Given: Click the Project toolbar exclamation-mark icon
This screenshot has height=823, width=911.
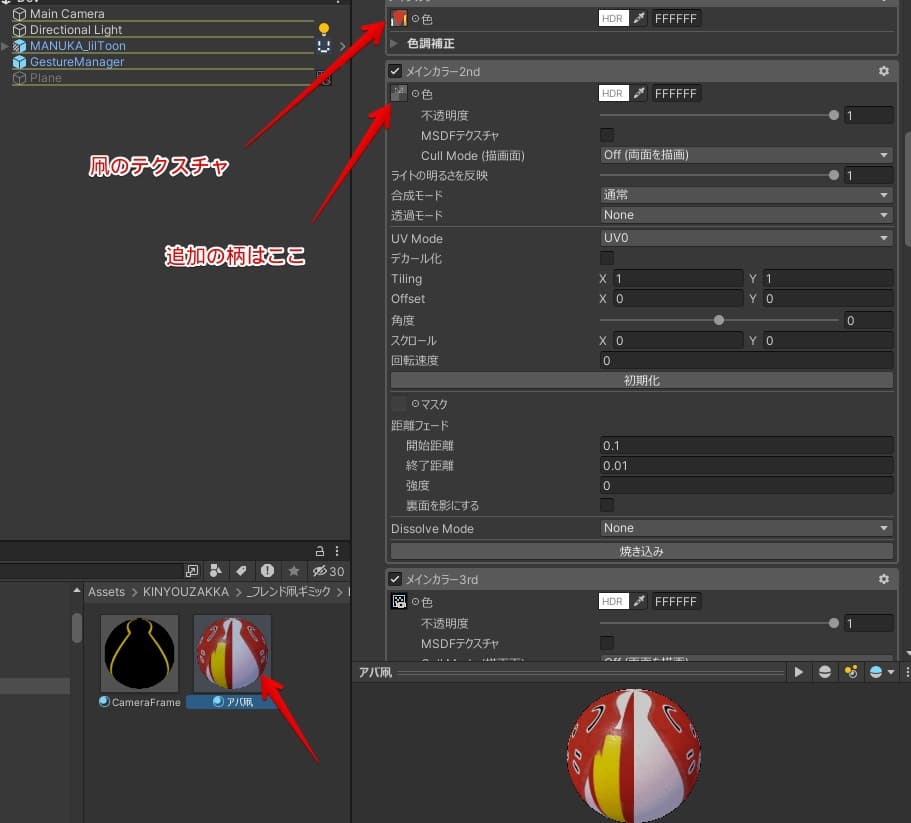Looking at the screenshot, I should pos(267,571).
